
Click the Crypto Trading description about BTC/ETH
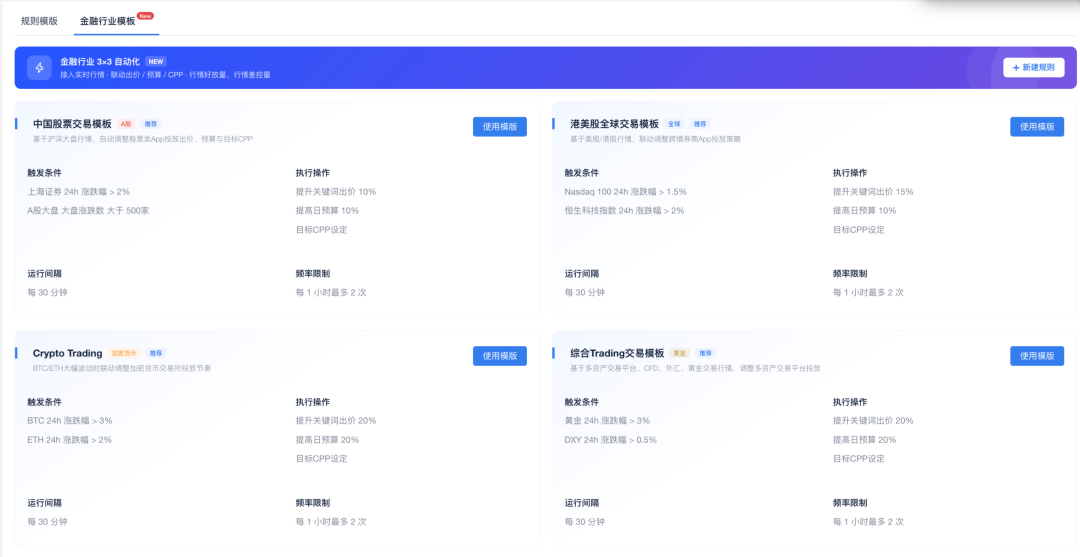click(x=122, y=368)
